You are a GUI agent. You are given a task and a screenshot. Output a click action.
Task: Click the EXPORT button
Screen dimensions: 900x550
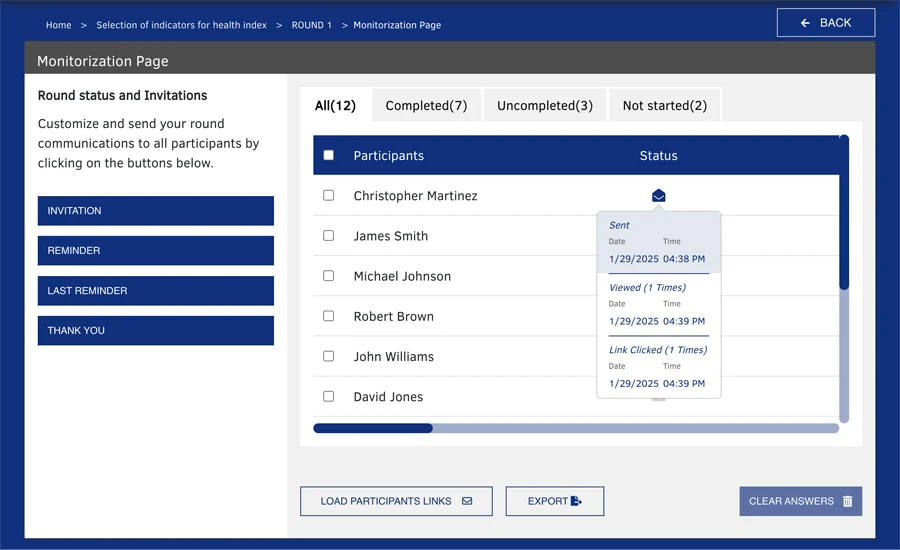point(554,501)
